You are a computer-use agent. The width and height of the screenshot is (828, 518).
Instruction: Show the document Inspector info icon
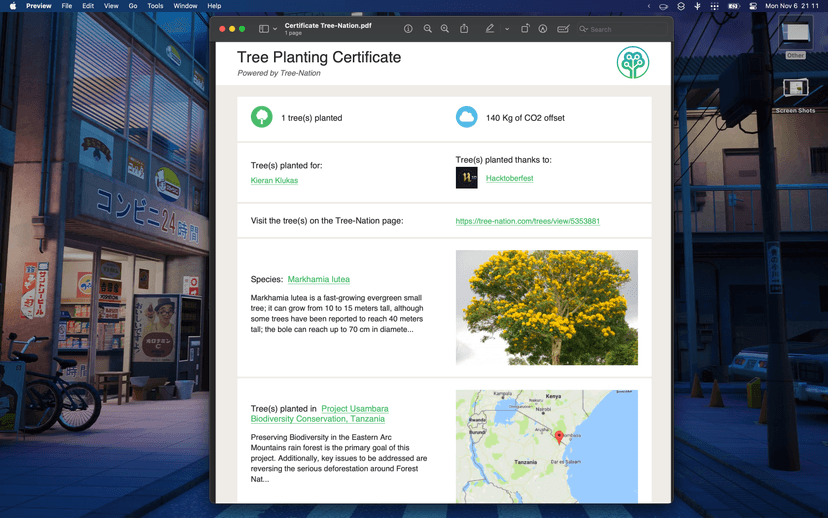408,29
